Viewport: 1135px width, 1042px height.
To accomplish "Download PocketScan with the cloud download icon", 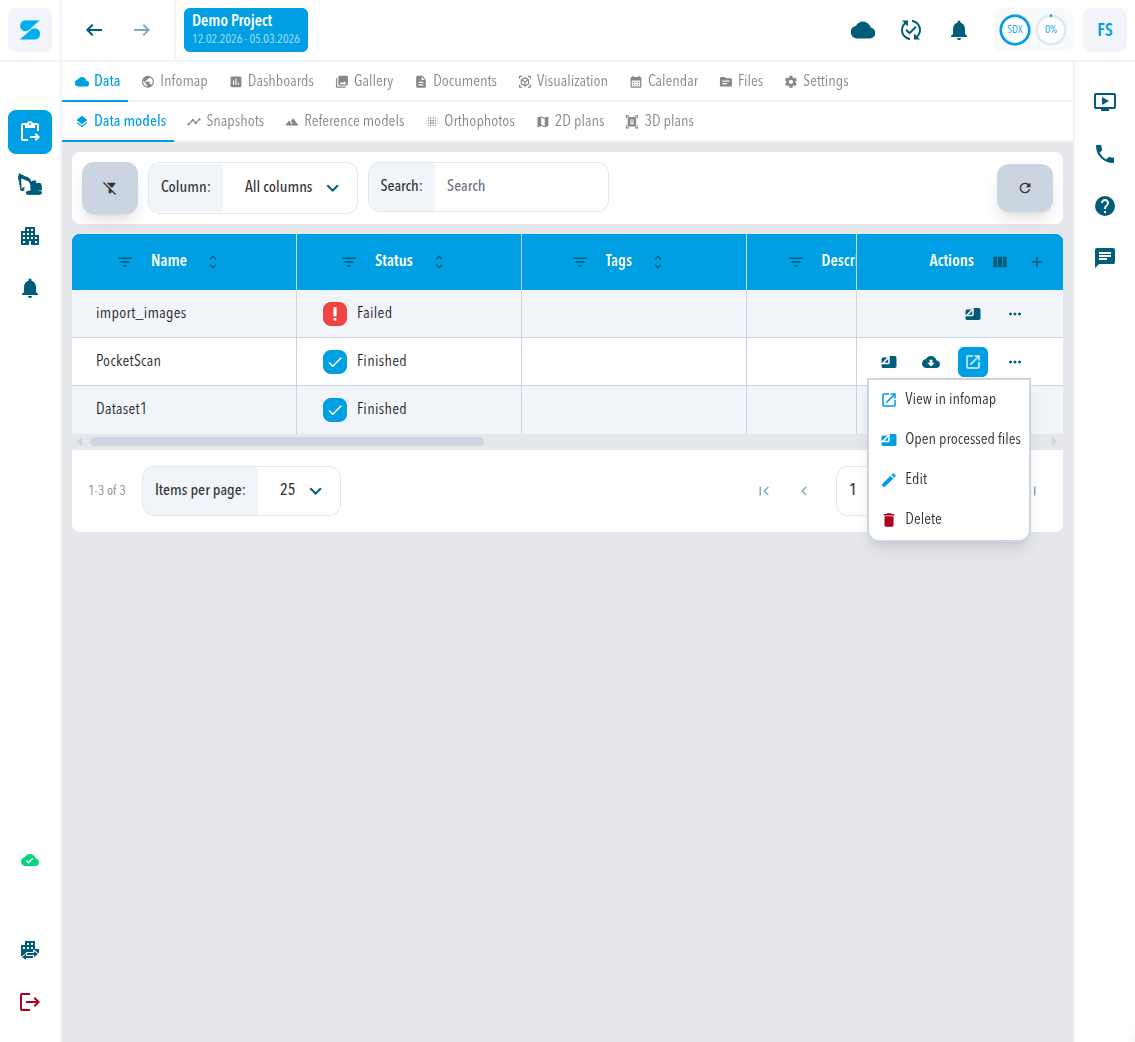I will 931,362.
